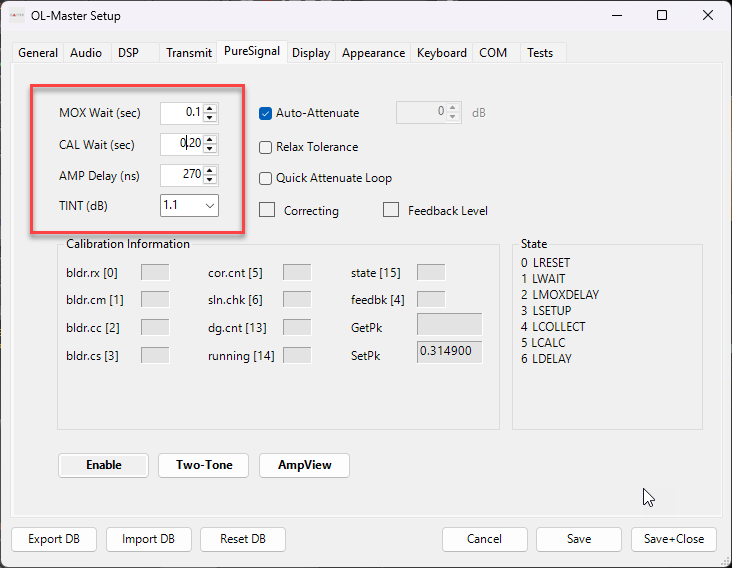
Task: Click the Correcting indicator box
Action: pyautogui.click(x=267, y=210)
